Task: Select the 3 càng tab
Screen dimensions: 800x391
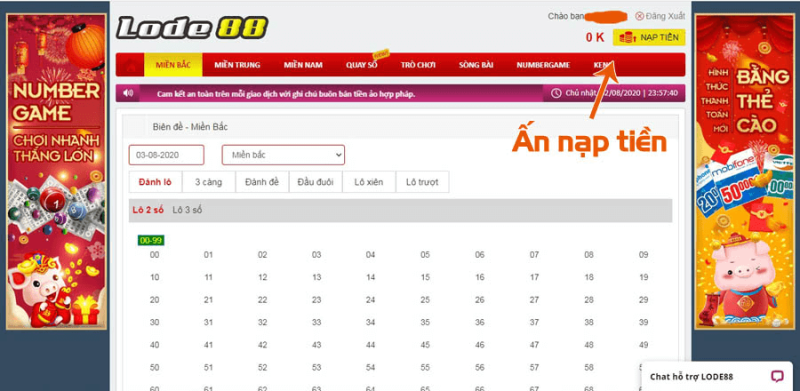Action: coord(209,182)
